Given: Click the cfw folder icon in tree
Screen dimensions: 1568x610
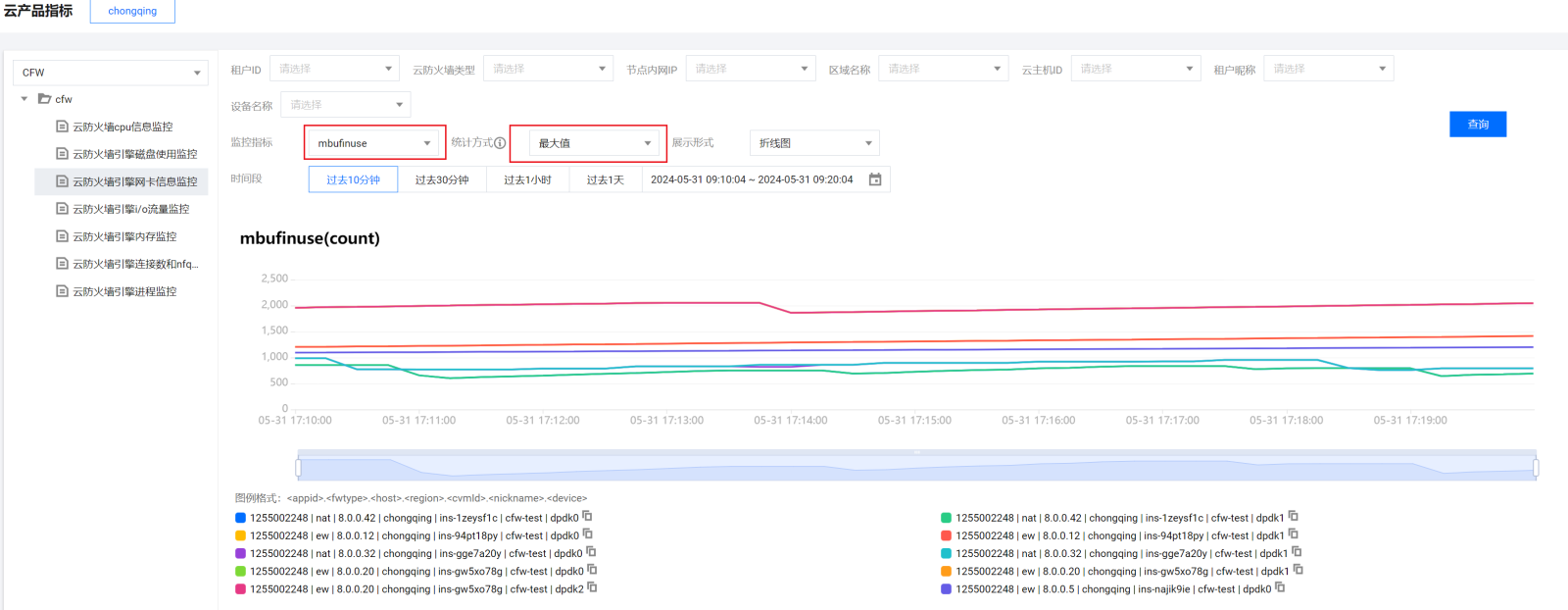Looking at the screenshot, I should coord(44,99).
